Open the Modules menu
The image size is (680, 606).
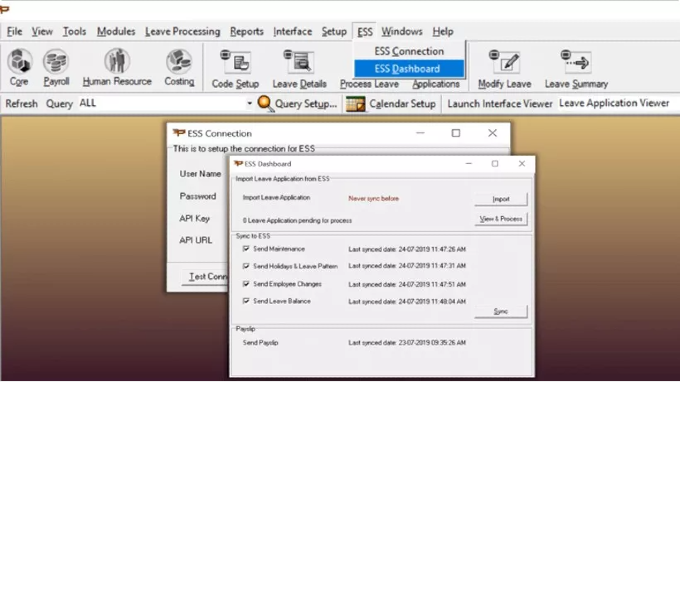click(x=116, y=31)
